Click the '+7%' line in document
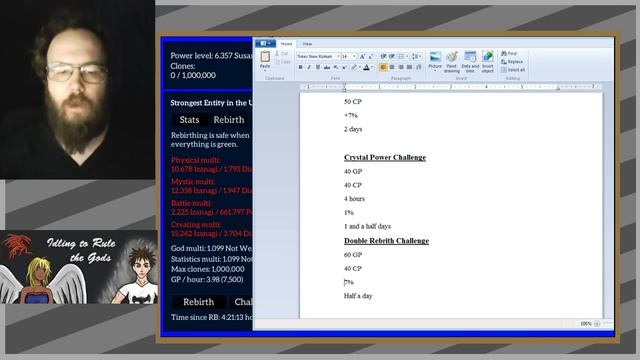640x360 pixels. click(x=351, y=116)
